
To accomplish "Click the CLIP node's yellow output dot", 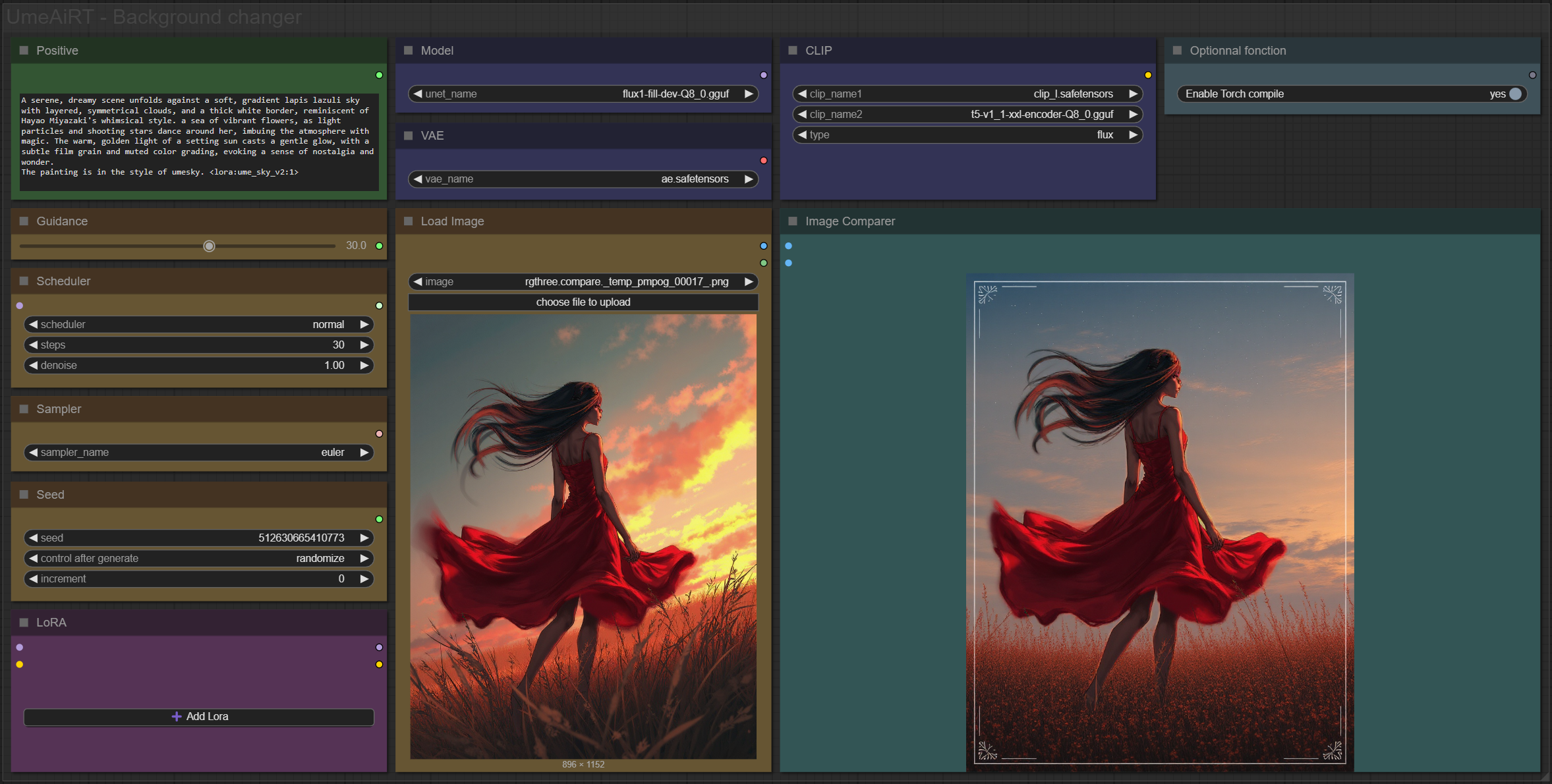I will [x=1147, y=75].
